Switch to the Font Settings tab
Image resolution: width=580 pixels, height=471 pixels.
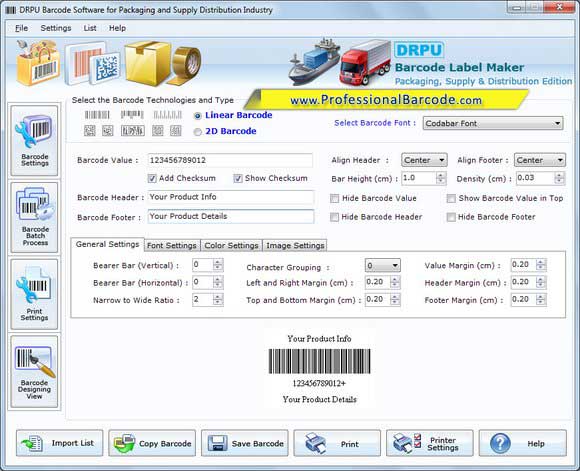172,246
